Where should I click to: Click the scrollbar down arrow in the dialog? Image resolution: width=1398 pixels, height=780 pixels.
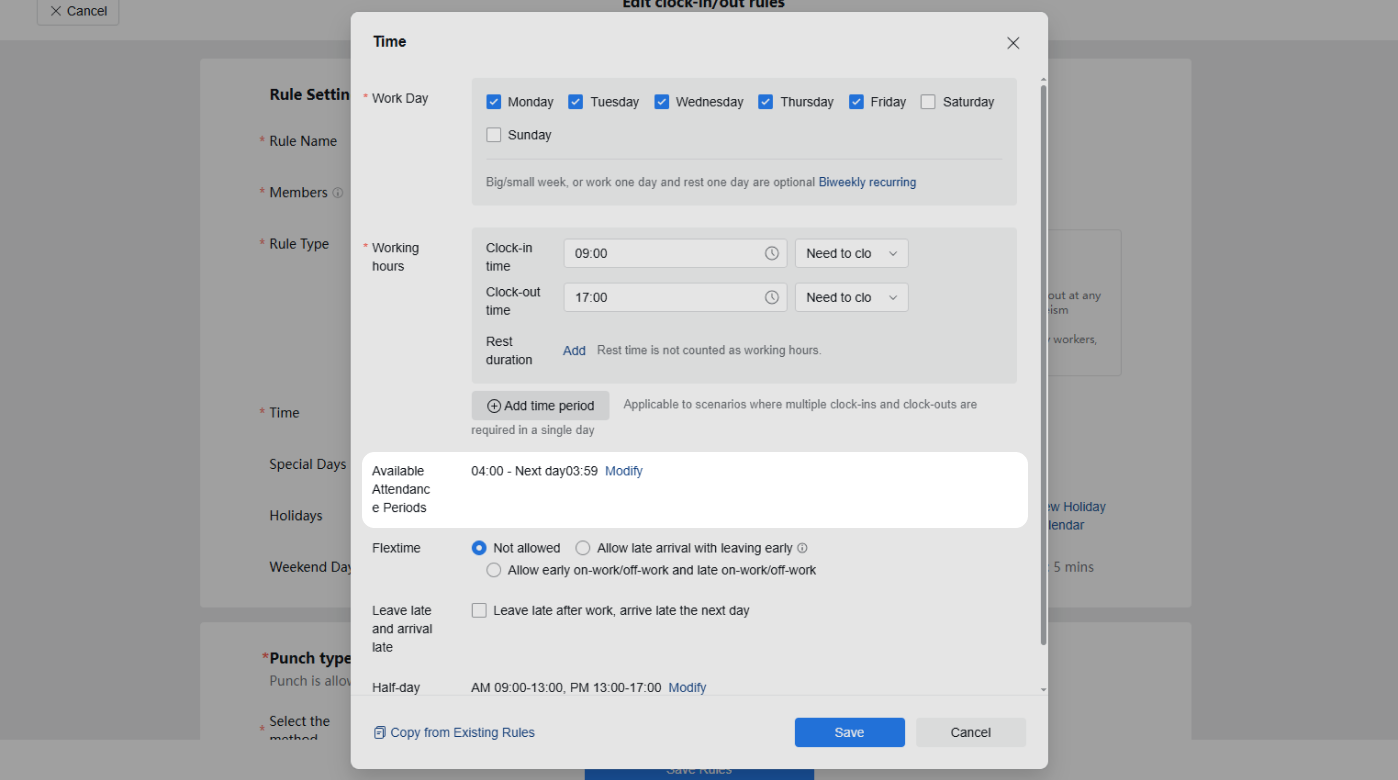coord(1044,690)
